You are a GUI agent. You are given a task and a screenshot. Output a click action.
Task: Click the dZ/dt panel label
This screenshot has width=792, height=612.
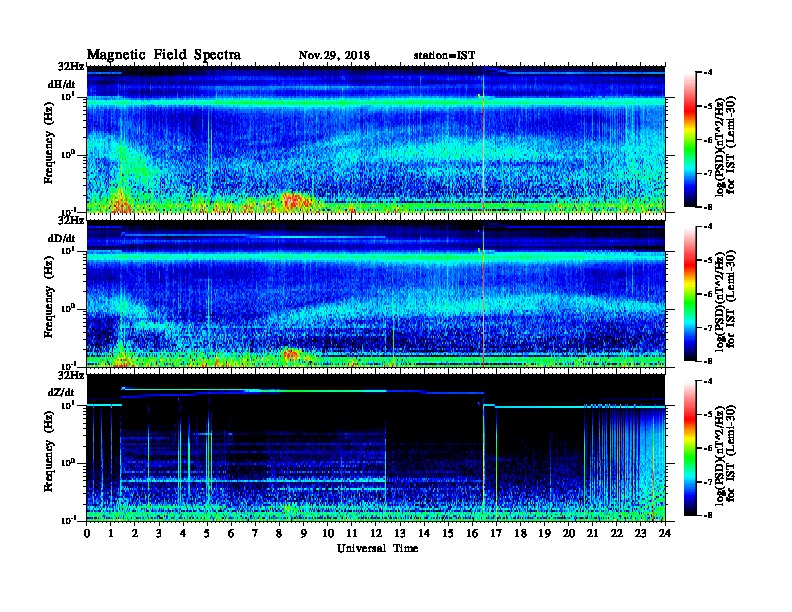coord(61,392)
